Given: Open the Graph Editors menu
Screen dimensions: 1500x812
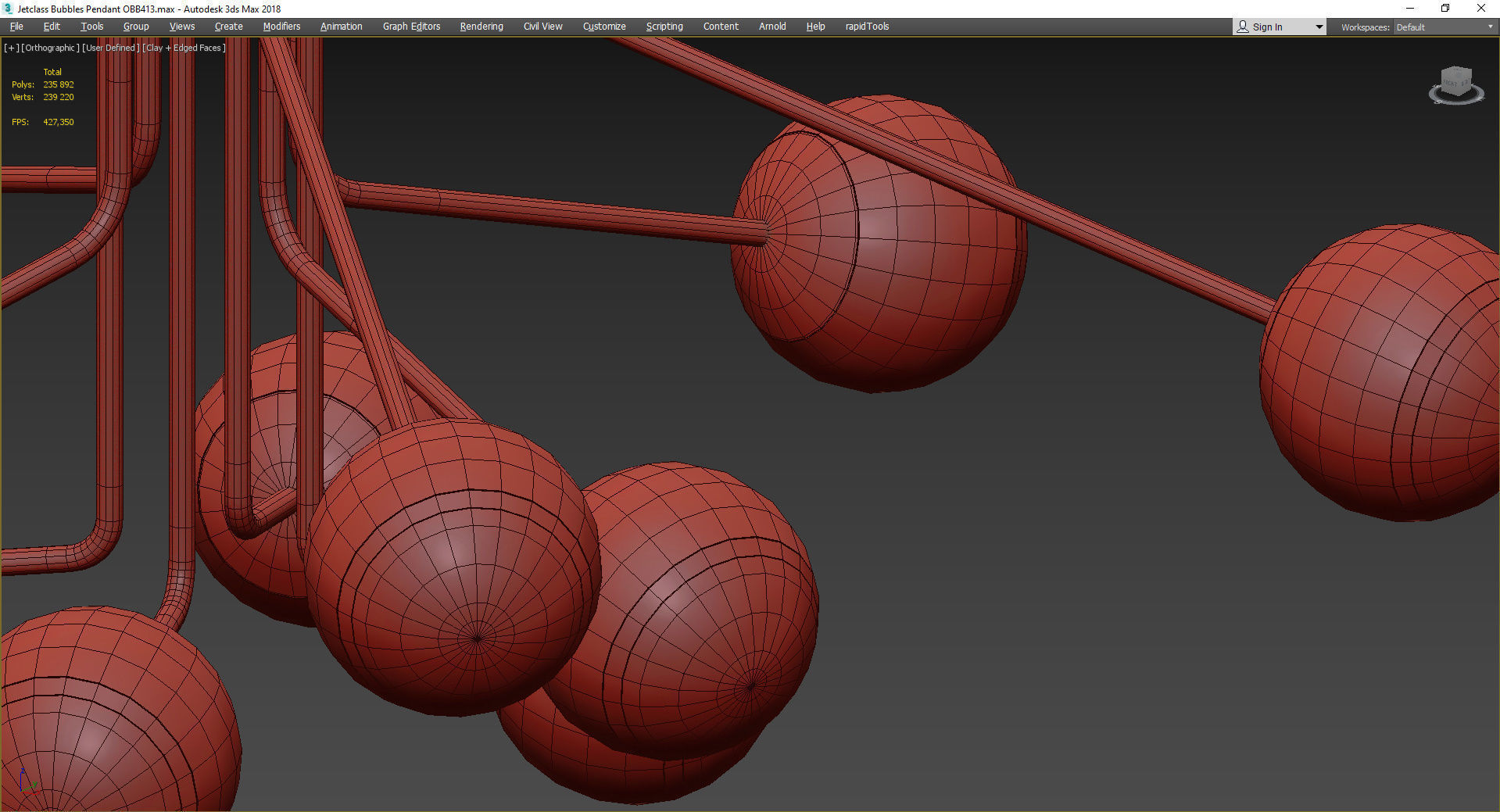Looking at the screenshot, I should pyautogui.click(x=411, y=27).
